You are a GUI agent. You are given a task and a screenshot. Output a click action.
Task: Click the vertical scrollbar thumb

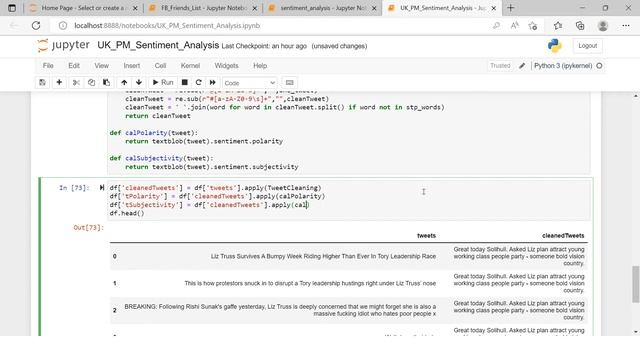click(636, 284)
